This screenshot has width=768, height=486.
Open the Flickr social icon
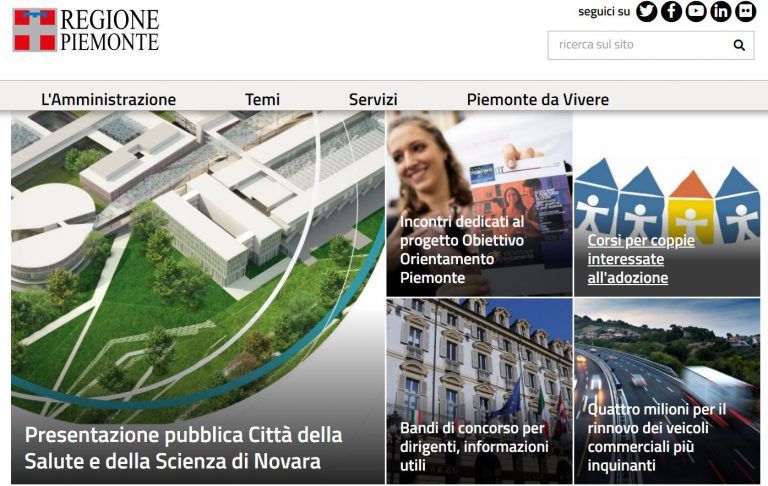tap(746, 11)
